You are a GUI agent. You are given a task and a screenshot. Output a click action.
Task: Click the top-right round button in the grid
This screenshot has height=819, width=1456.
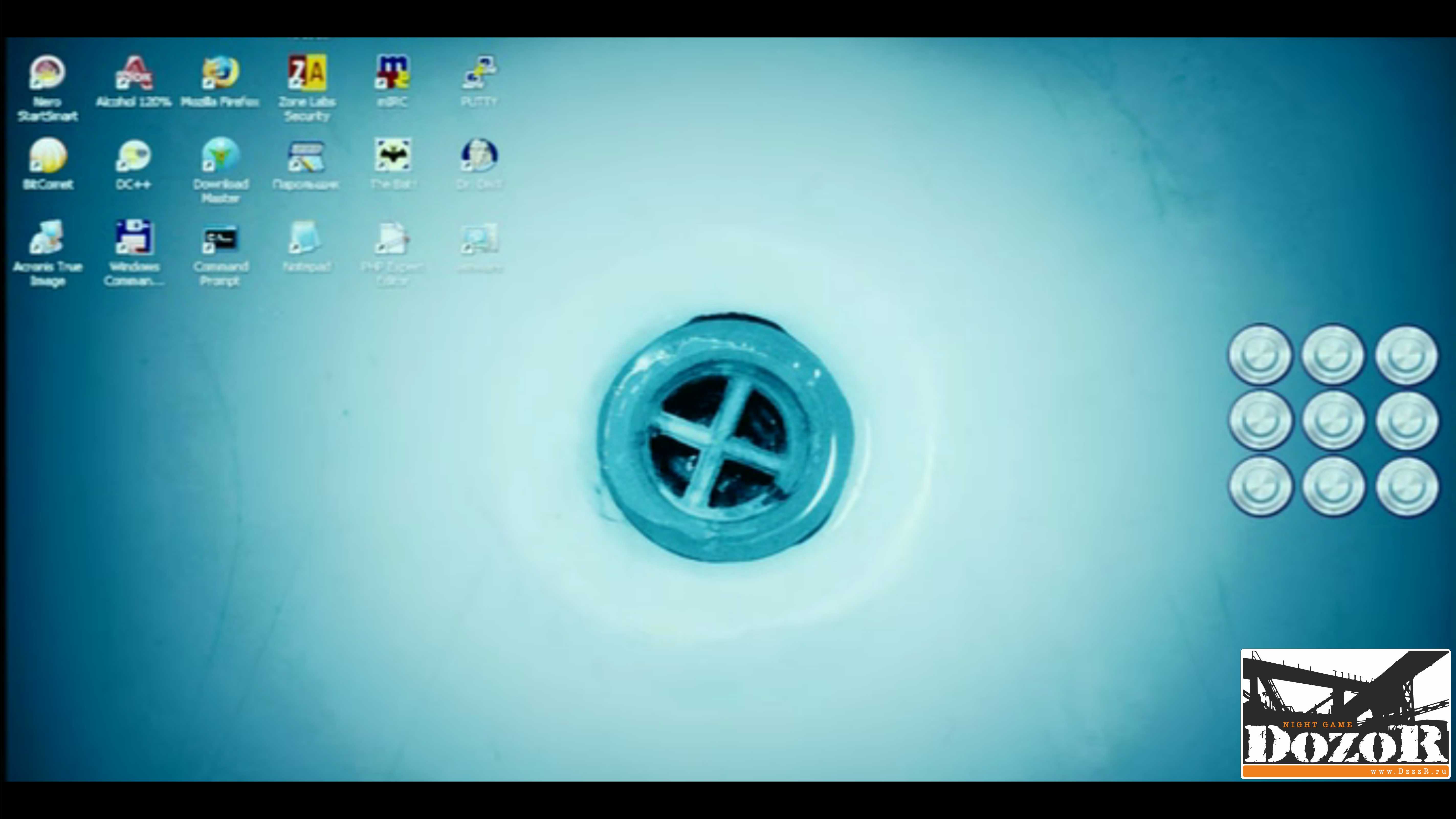(x=1407, y=356)
